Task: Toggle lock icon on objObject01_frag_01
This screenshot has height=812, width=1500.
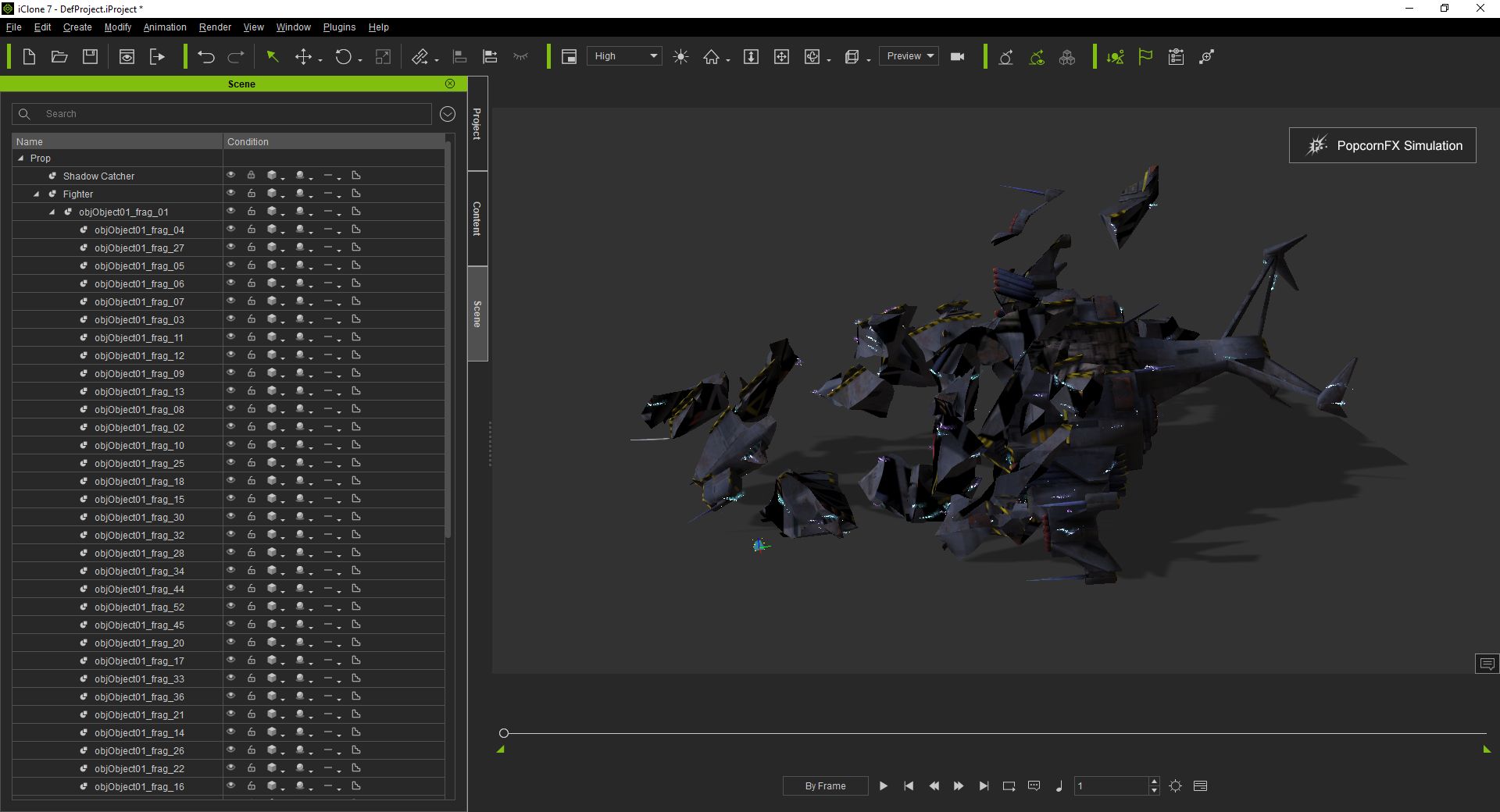Action: [252, 211]
